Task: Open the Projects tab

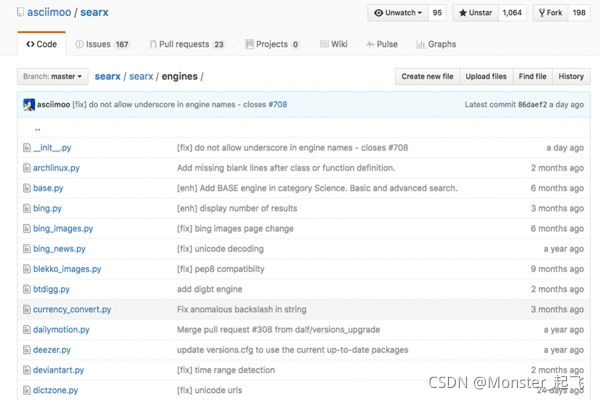Action: (272, 44)
